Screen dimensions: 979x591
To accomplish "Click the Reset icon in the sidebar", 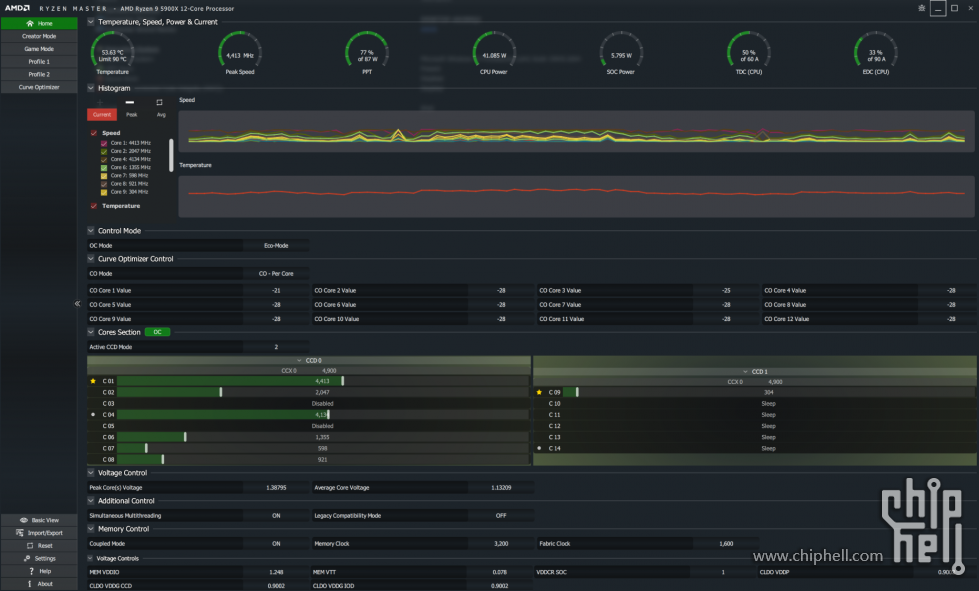I will 29,545.
